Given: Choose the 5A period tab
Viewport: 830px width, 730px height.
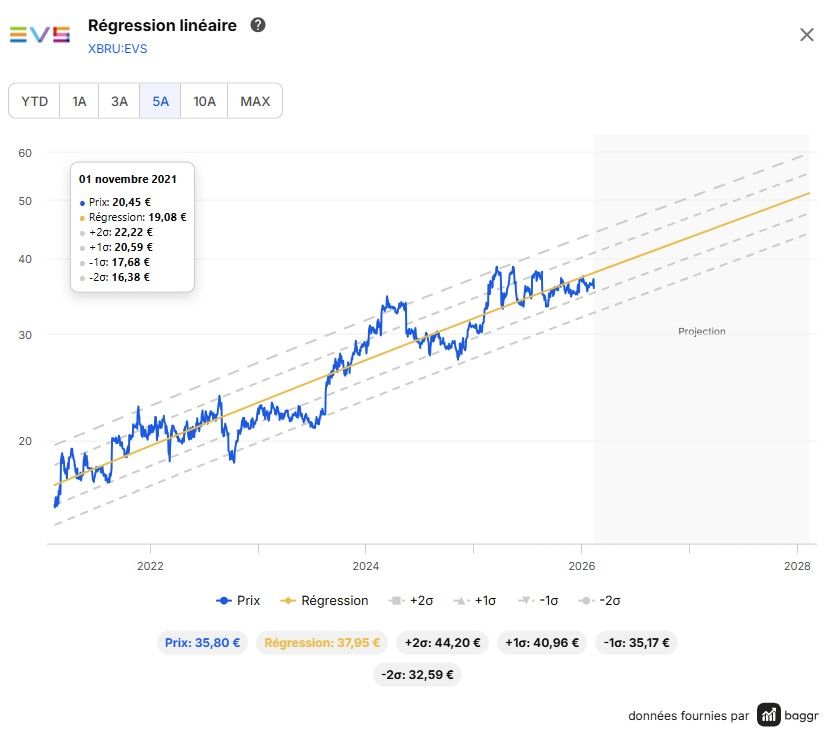Looking at the screenshot, I should tap(160, 101).
